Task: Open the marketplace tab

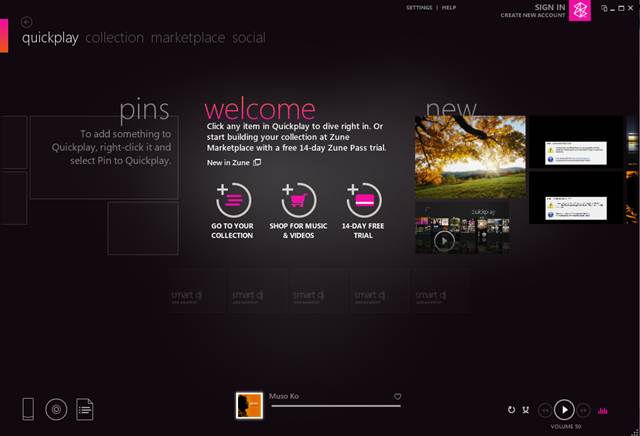Action: click(x=188, y=38)
